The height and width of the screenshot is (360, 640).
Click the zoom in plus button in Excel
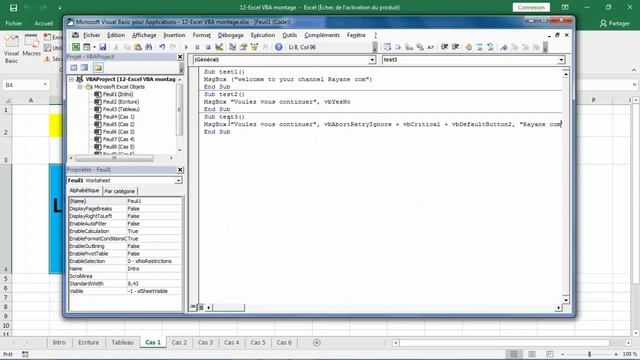(x=616, y=354)
